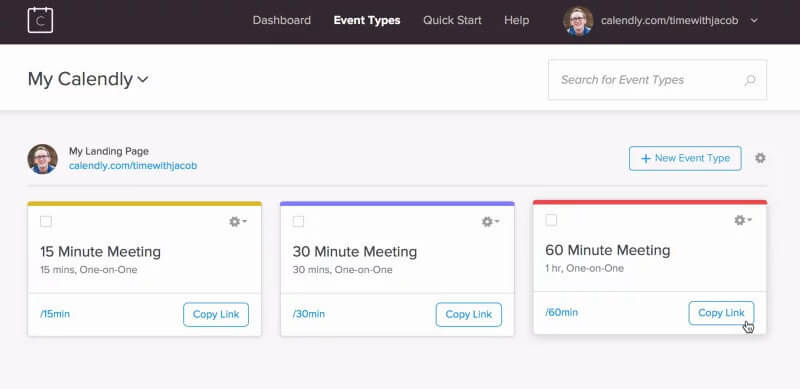Open the /30min event link
The width and height of the screenshot is (800, 389).
point(309,314)
